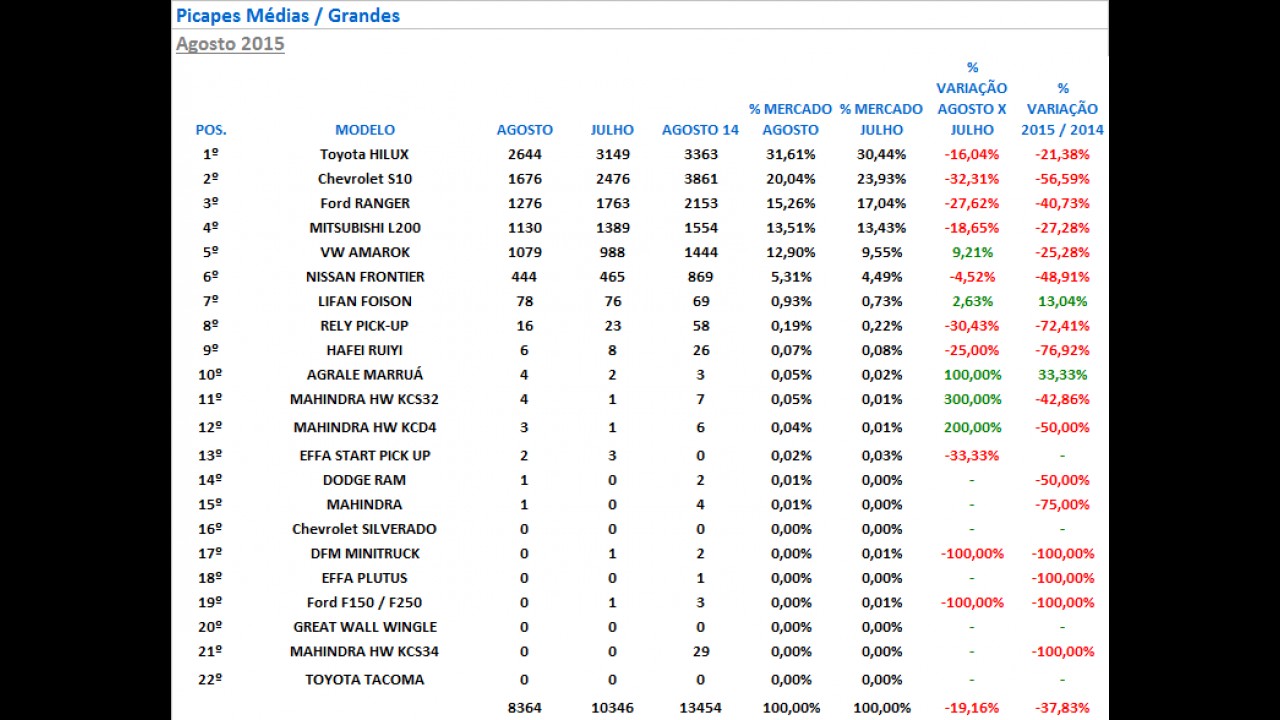Click the total yearly variation '-37,83%'
The image size is (1280, 720).
1063,707
